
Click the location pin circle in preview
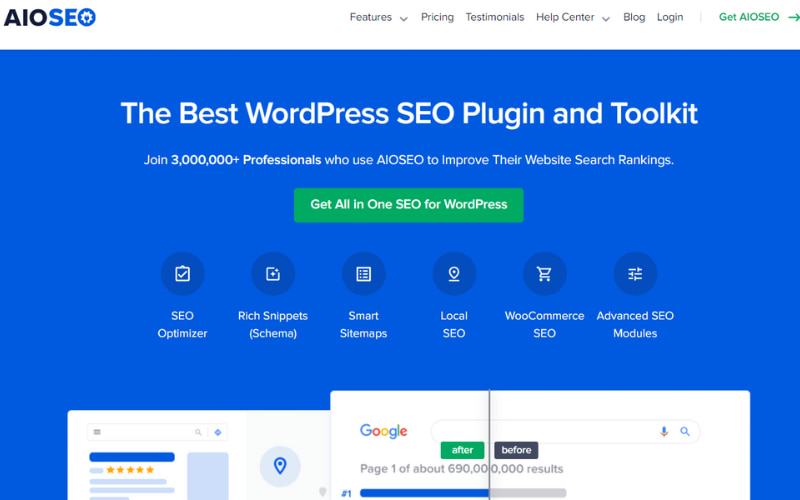click(x=280, y=466)
